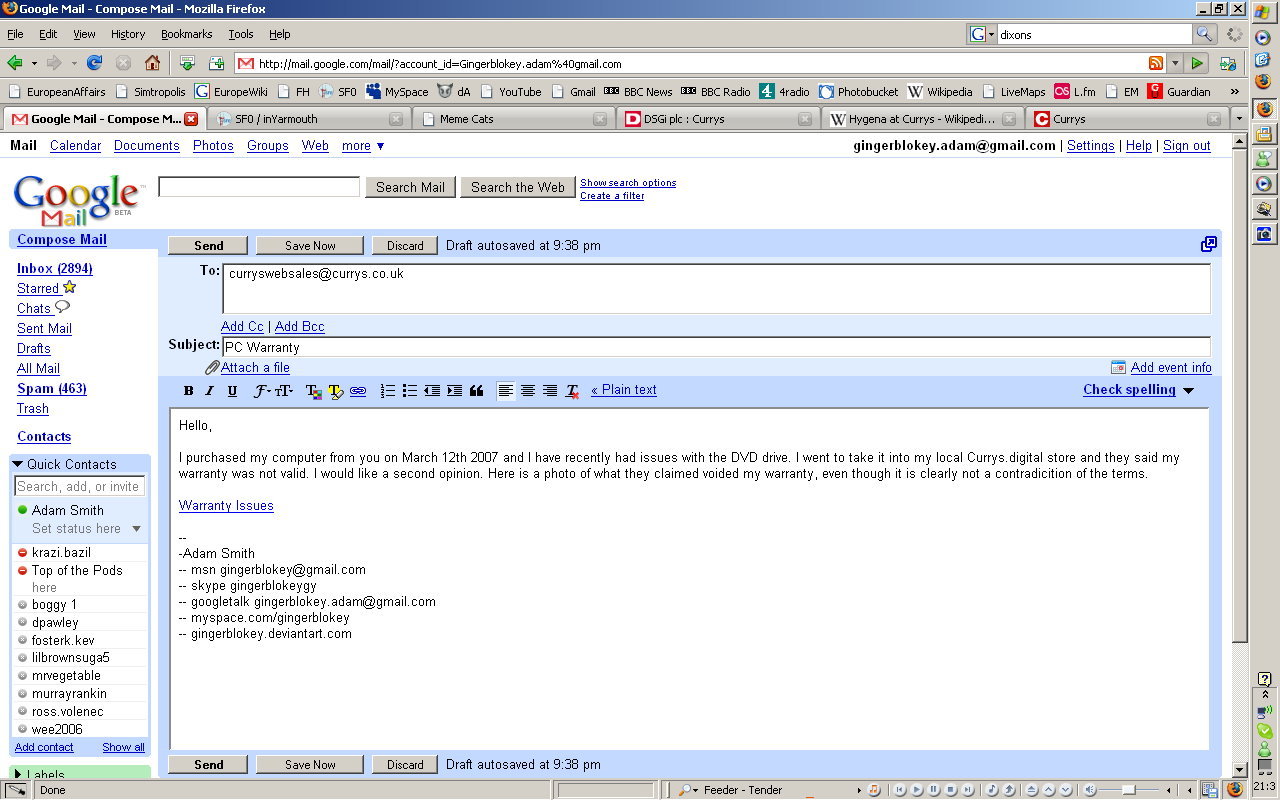Screen dimensions: 1280x800
Task: Apply italic formatting to message text
Action: 210,391
